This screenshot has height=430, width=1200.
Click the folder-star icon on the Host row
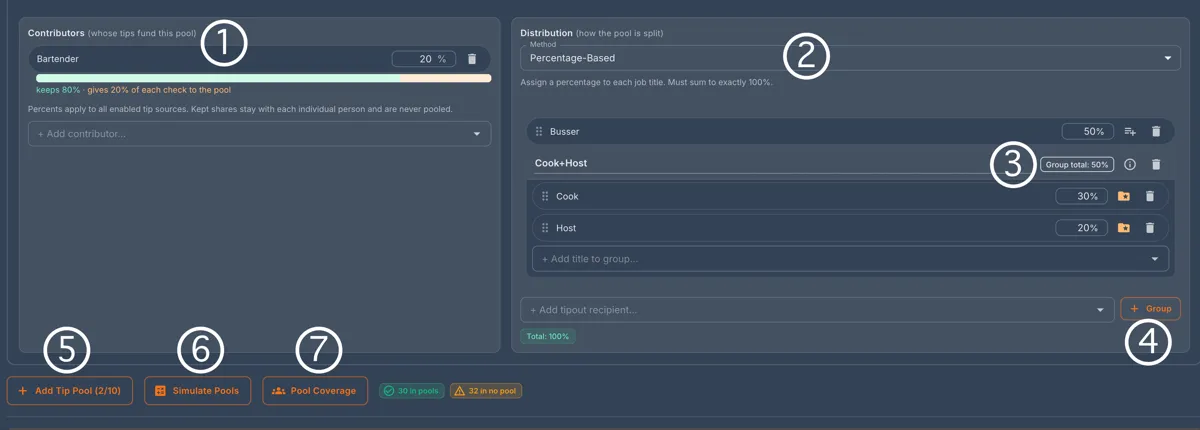pos(1124,228)
